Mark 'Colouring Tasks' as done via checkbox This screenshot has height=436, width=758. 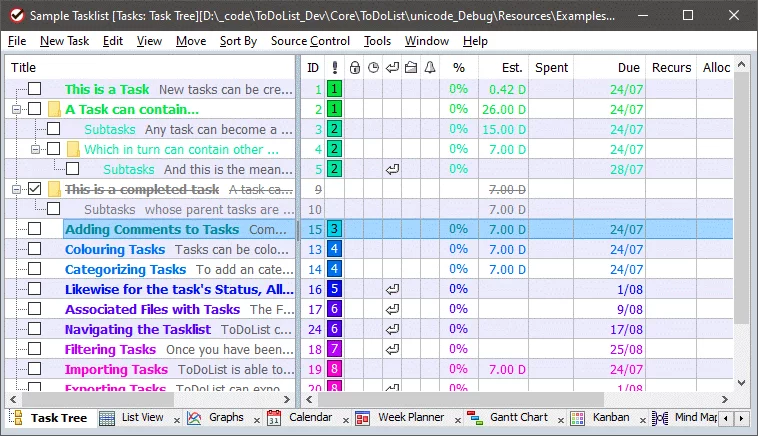(x=35, y=249)
